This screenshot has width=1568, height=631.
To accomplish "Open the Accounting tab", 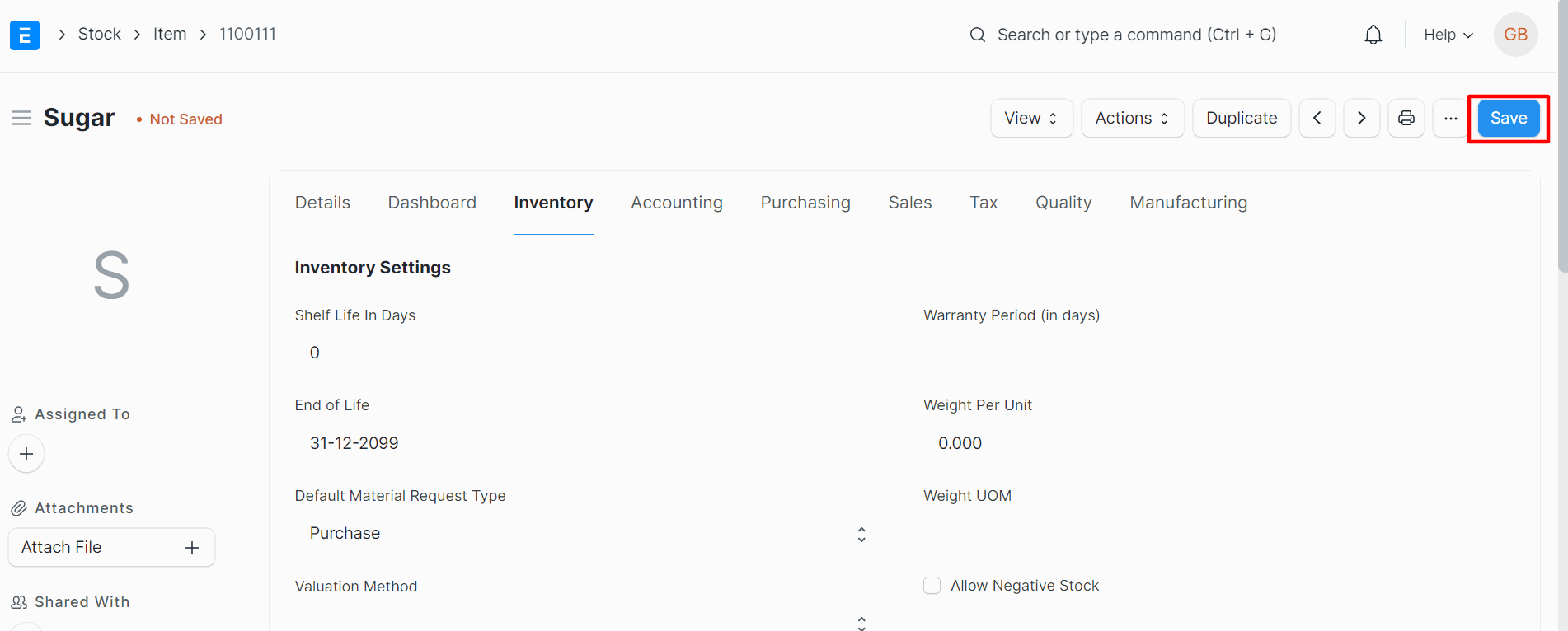I will point(677,203).
